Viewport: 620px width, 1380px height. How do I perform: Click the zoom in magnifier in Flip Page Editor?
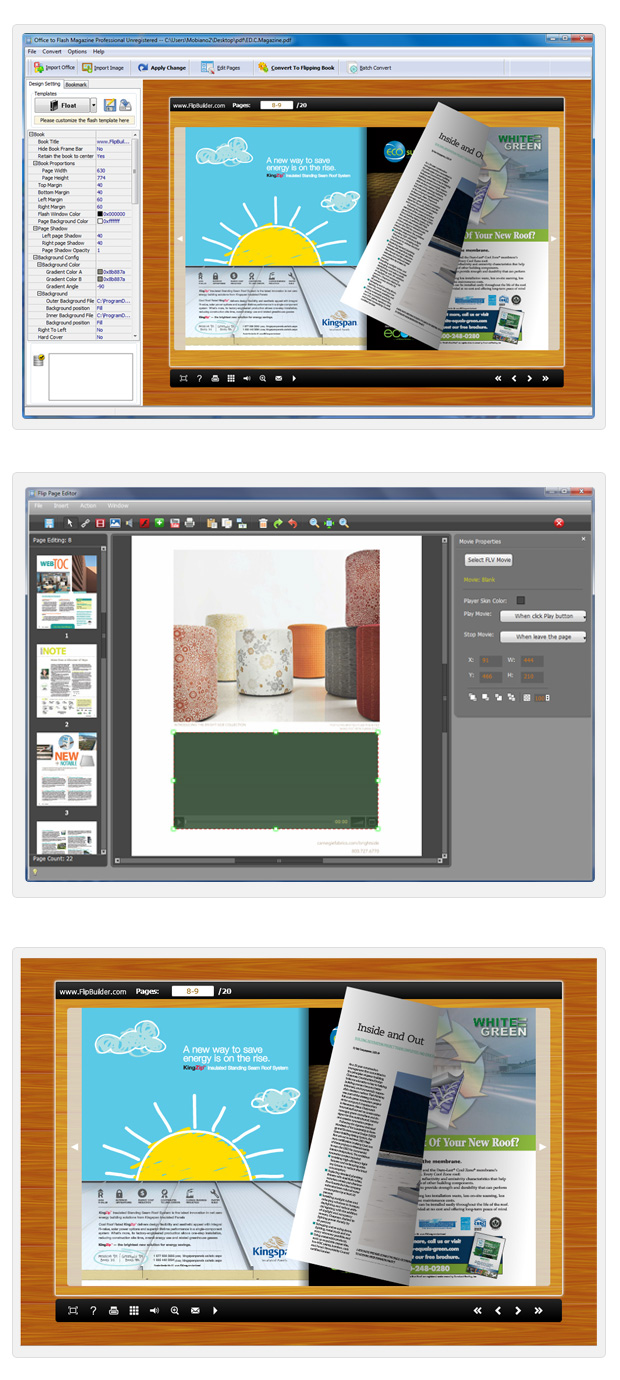tap(344, 523)
